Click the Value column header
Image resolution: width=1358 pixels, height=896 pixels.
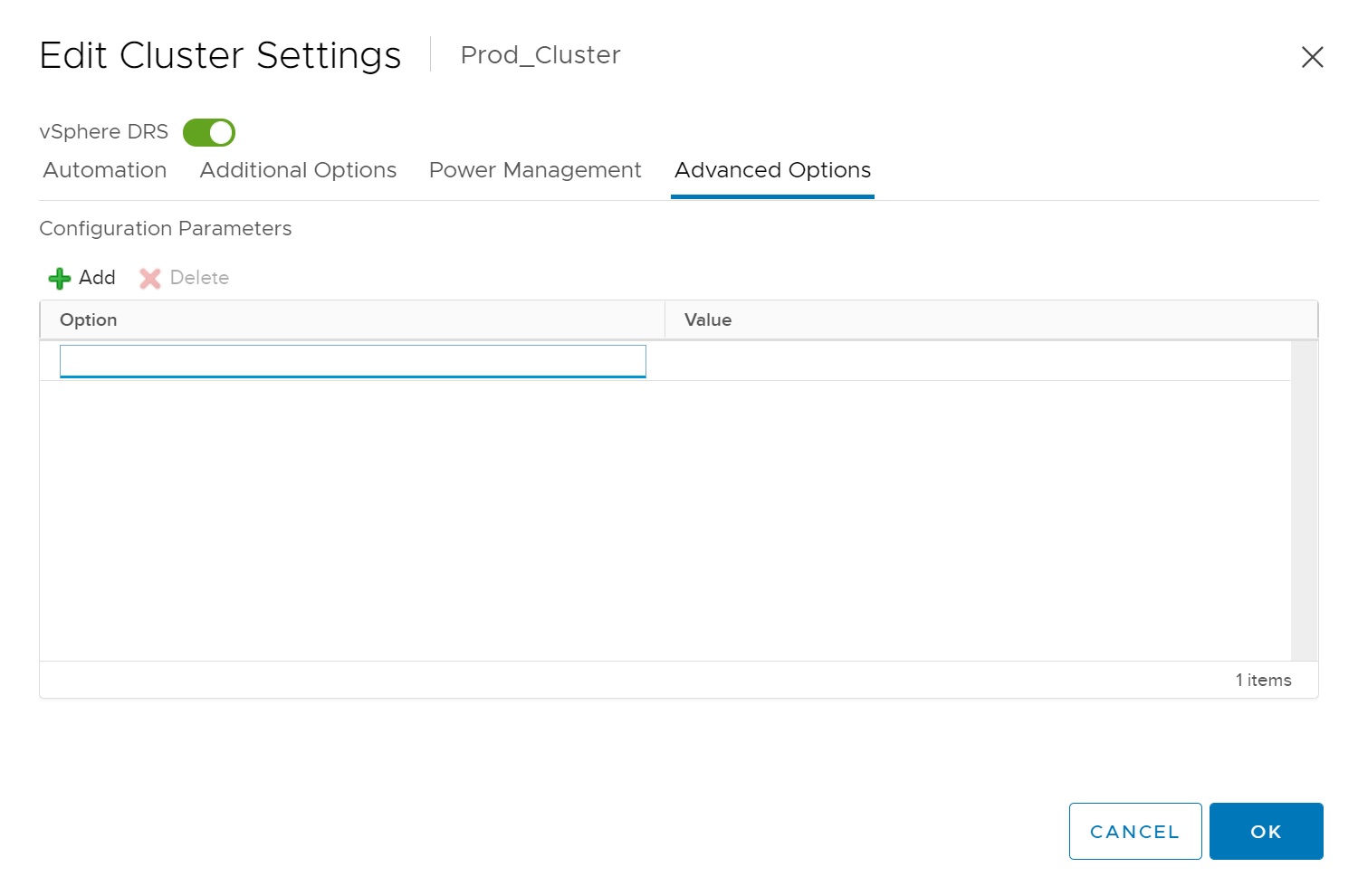[708, 320]
